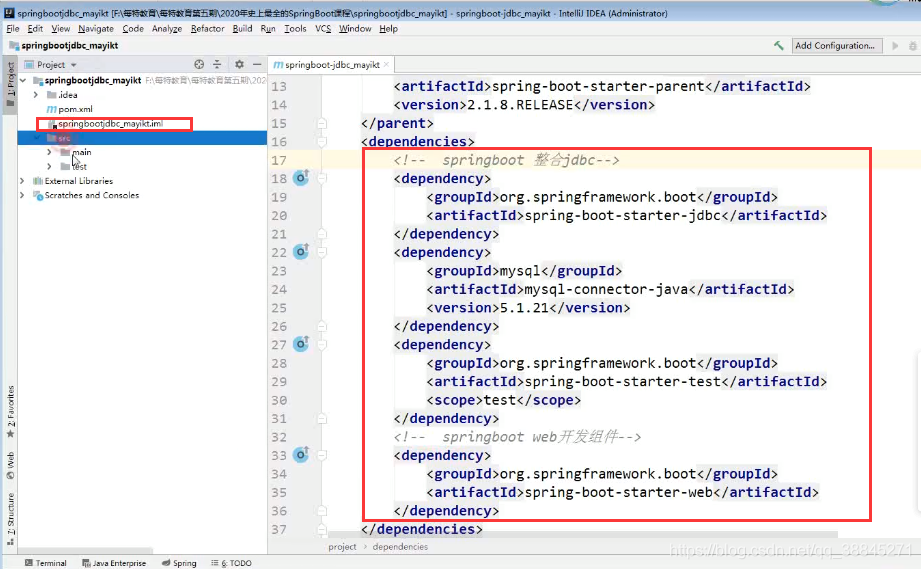This screenshot has height=569, width=921.
Task: Toggle the 1: Project side tab
Action: pyautogui.click(x=10, y=84)
